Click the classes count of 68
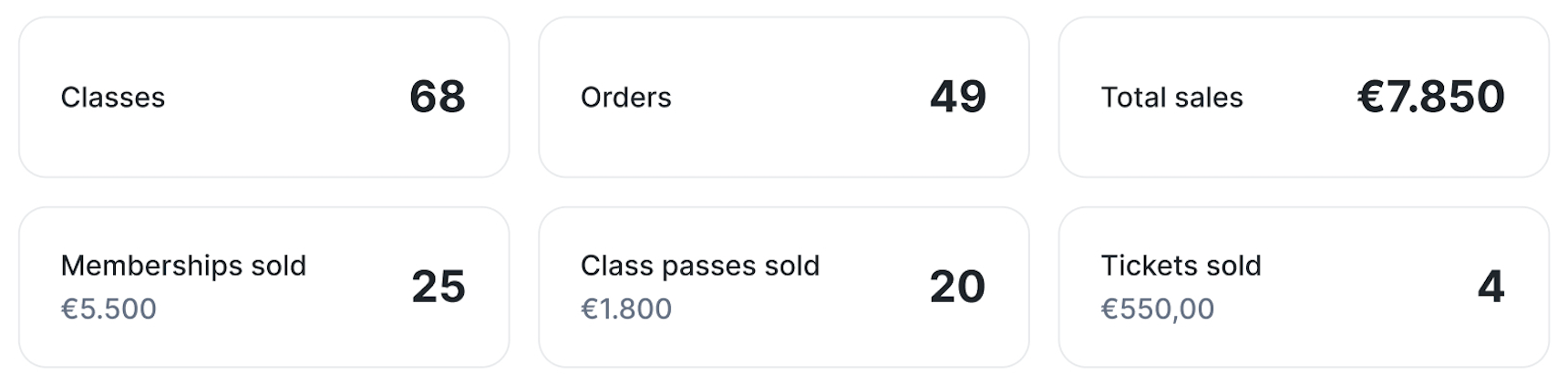Screen dimensions: 1568x387 click(438, 97)
